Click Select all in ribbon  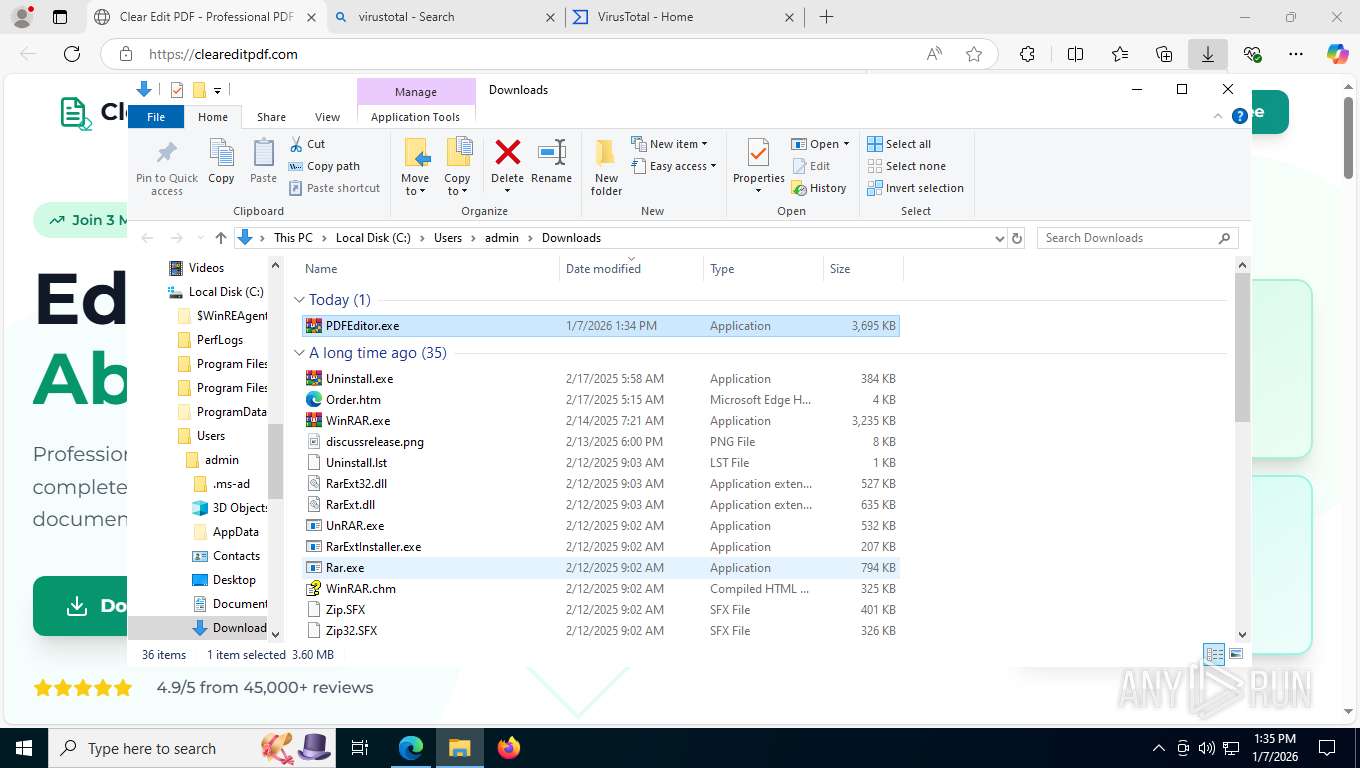pyautogui.click(x=899, y=144)
